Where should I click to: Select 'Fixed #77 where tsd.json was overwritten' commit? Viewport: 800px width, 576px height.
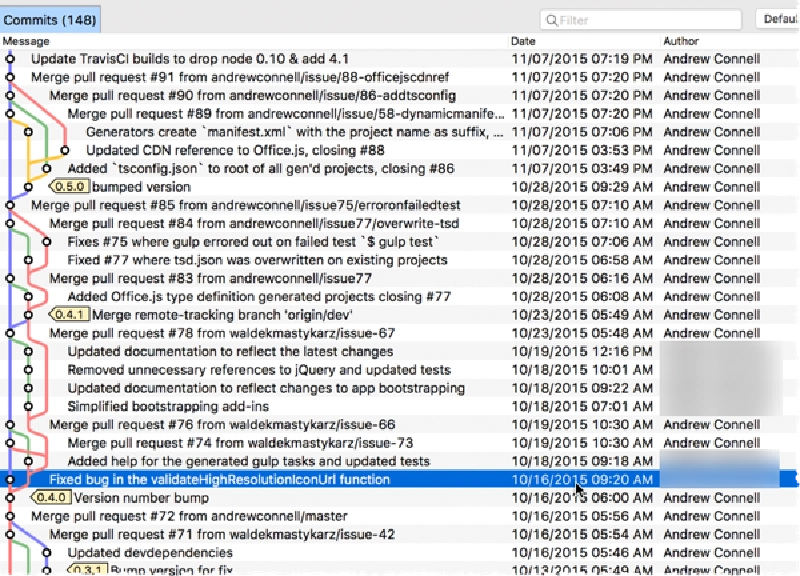coord(257,260)
